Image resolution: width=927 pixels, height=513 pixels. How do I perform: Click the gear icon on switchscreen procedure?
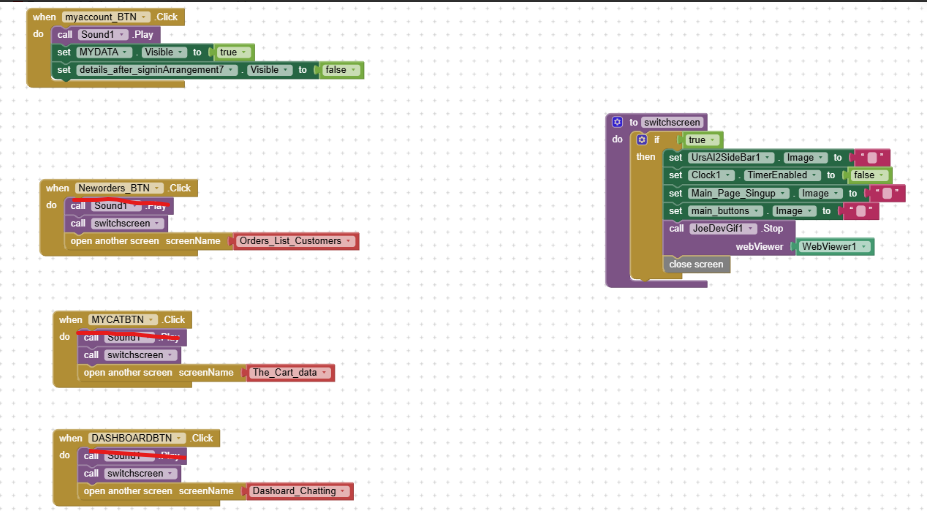(618, 122)
